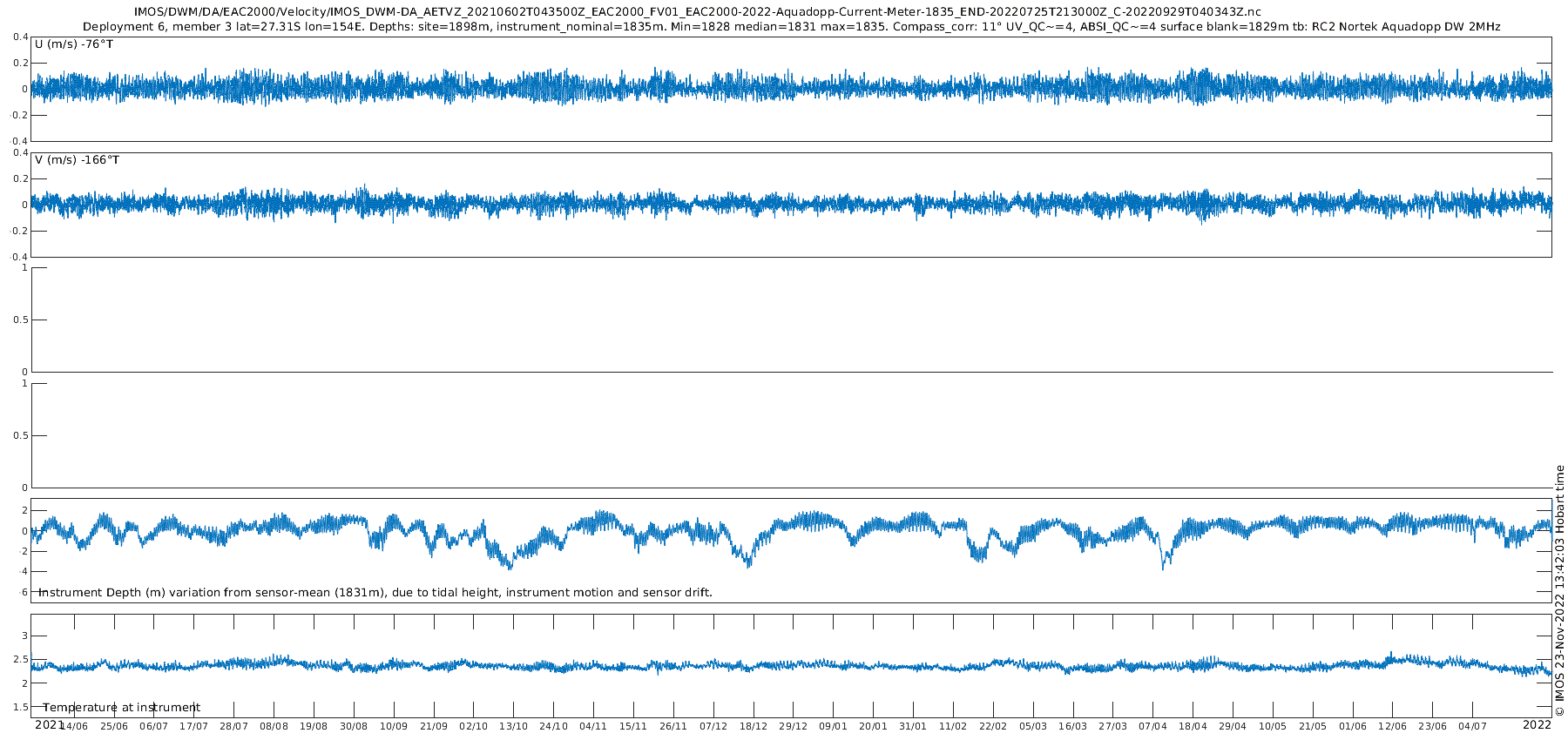The image size is (1568, 740).
Task: Click the '2.5' tick on temperature axis
Action: (x=20, y=660)
